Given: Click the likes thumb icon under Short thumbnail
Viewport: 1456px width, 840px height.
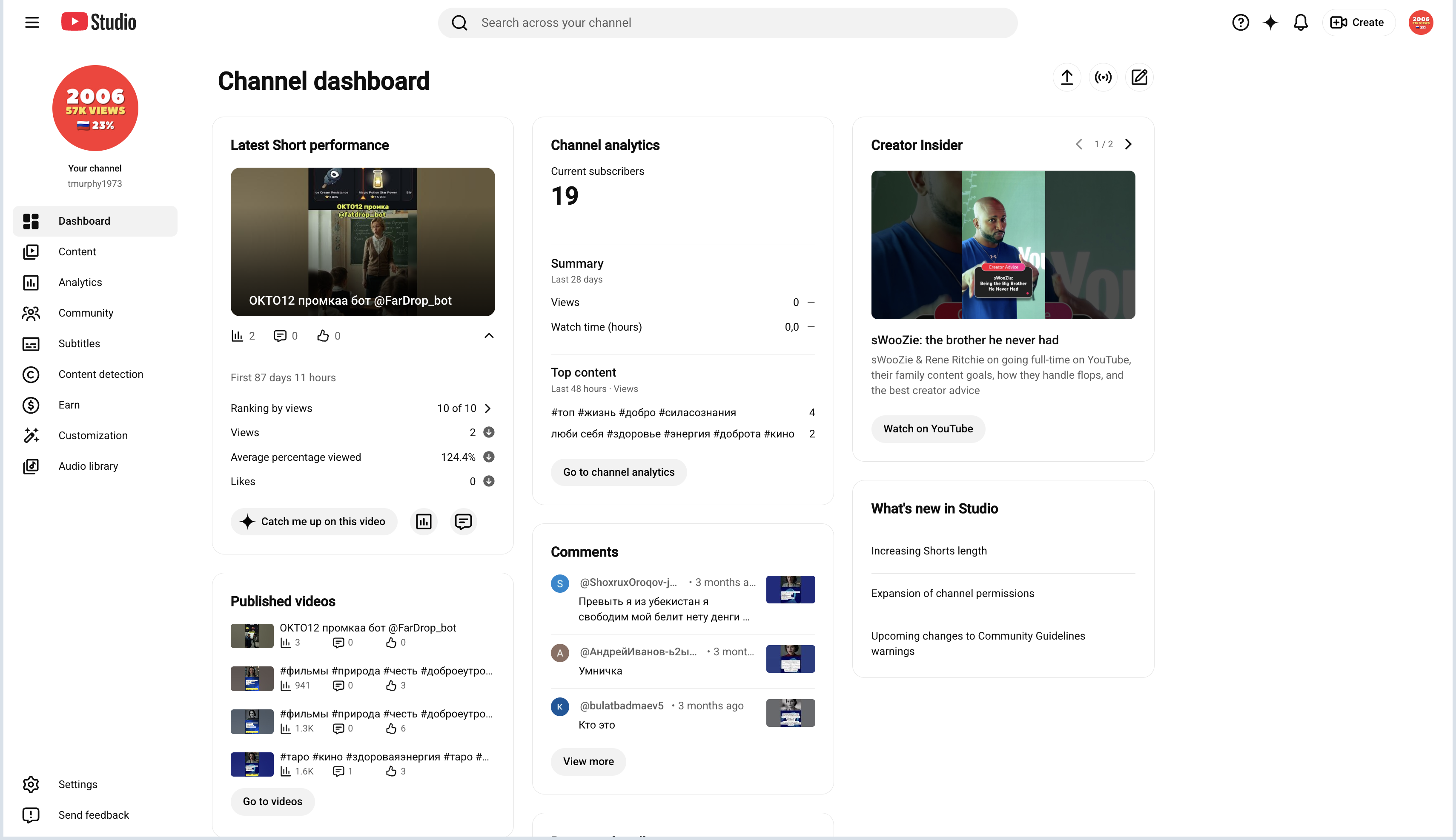Looking at the screenshot, I should tap(323, 336).
